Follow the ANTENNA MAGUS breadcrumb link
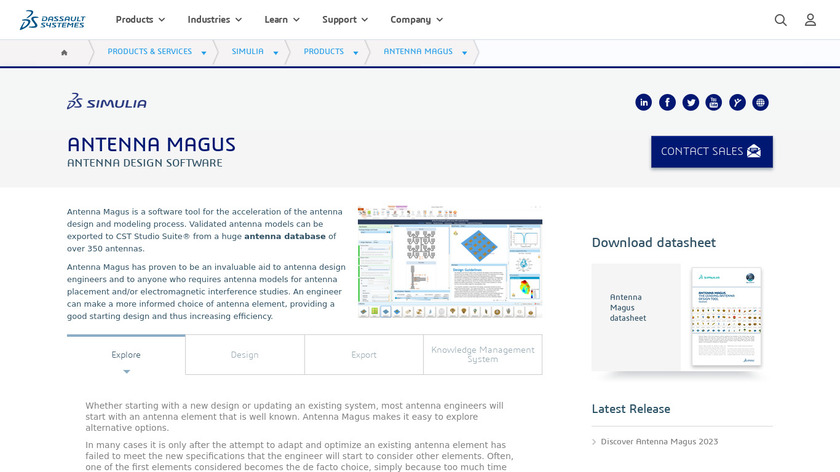 coord(418,51)
